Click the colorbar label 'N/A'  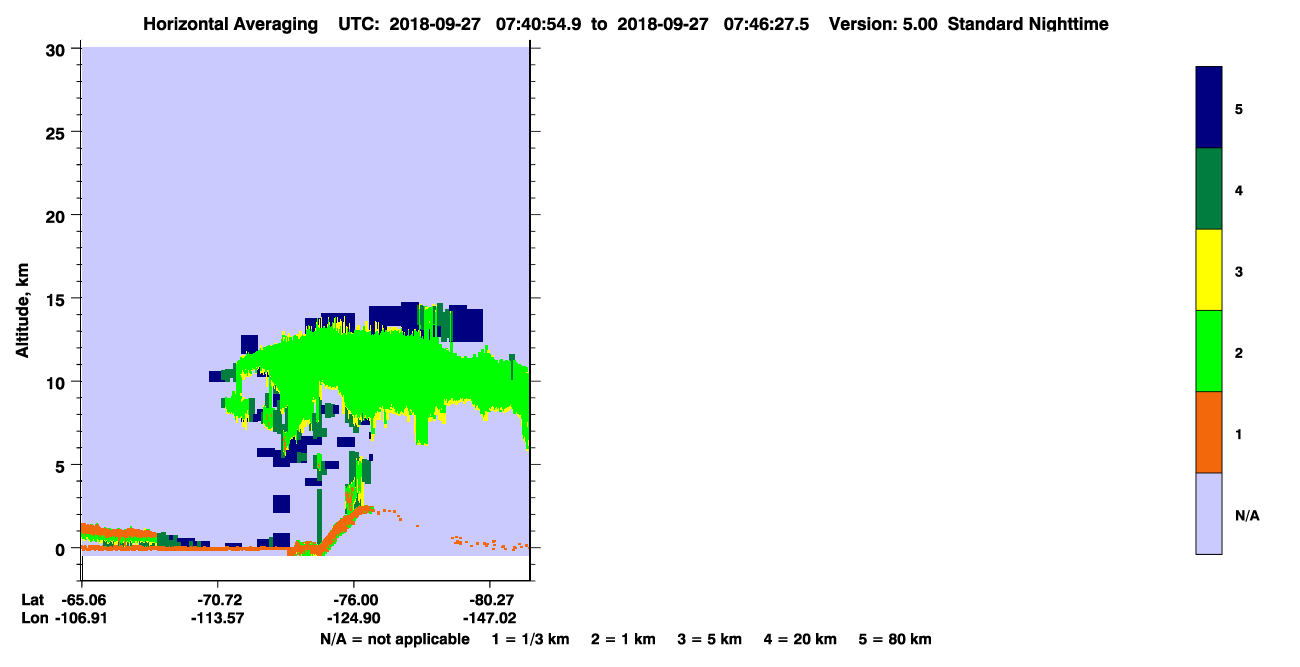click(x=1247, y=515)
